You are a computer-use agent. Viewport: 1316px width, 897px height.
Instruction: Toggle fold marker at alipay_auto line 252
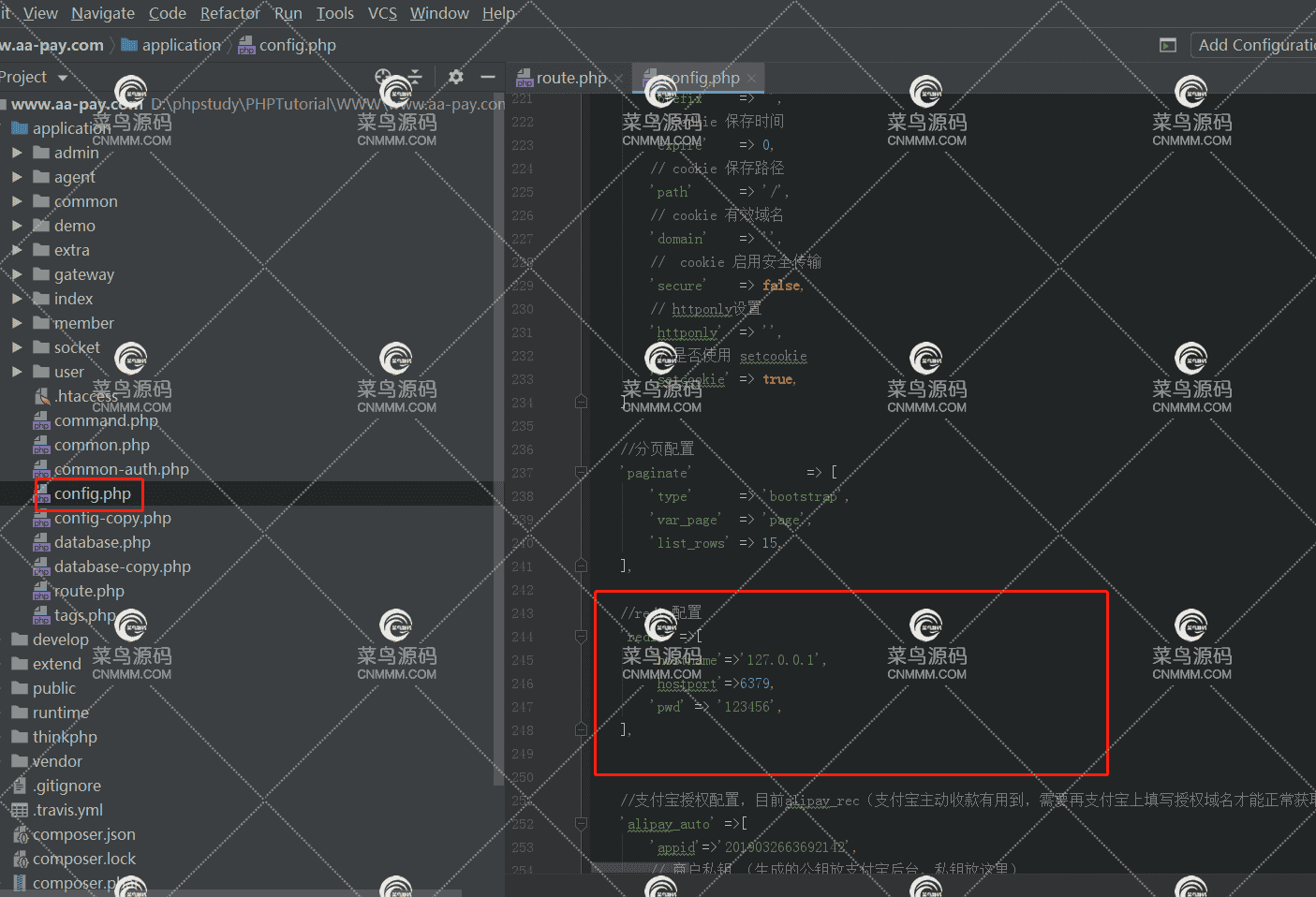(581, 824)
